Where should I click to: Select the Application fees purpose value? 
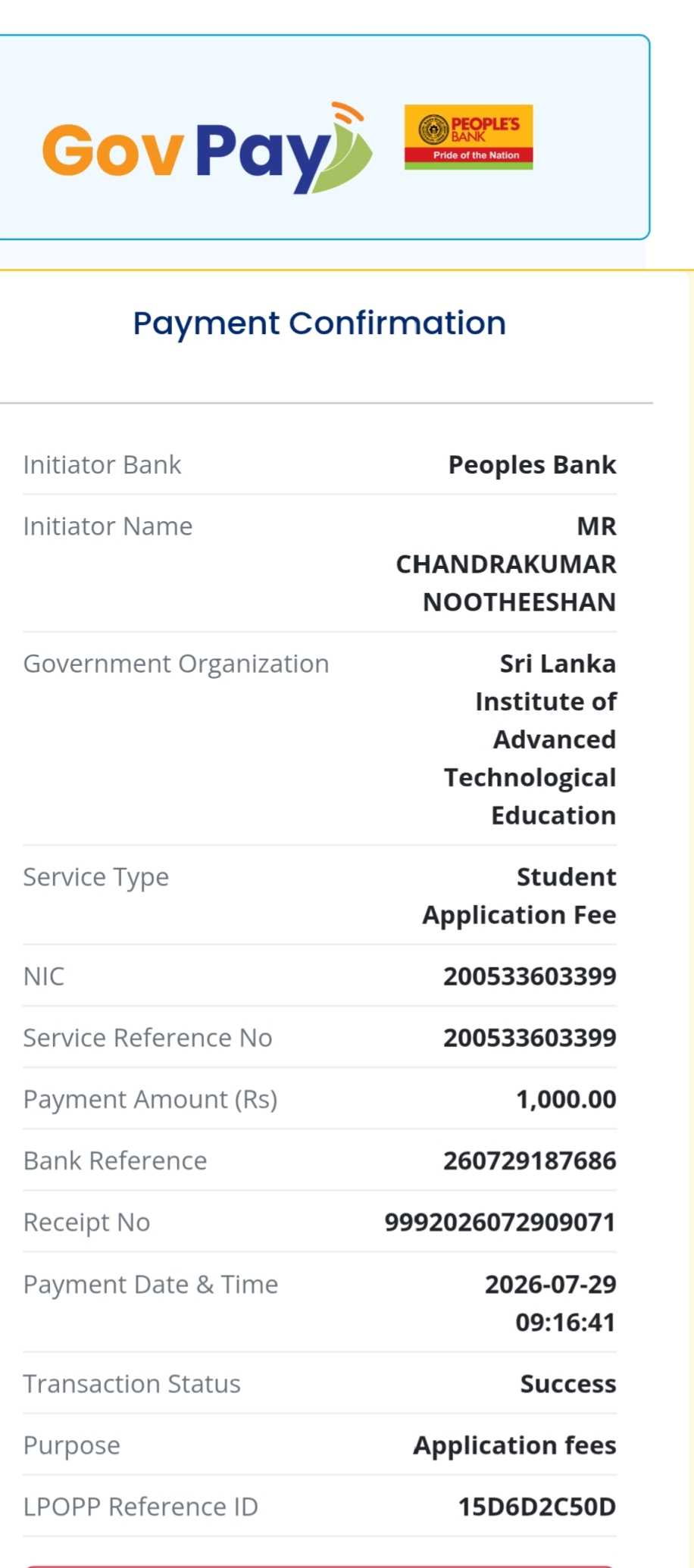tap(514, 1445)
